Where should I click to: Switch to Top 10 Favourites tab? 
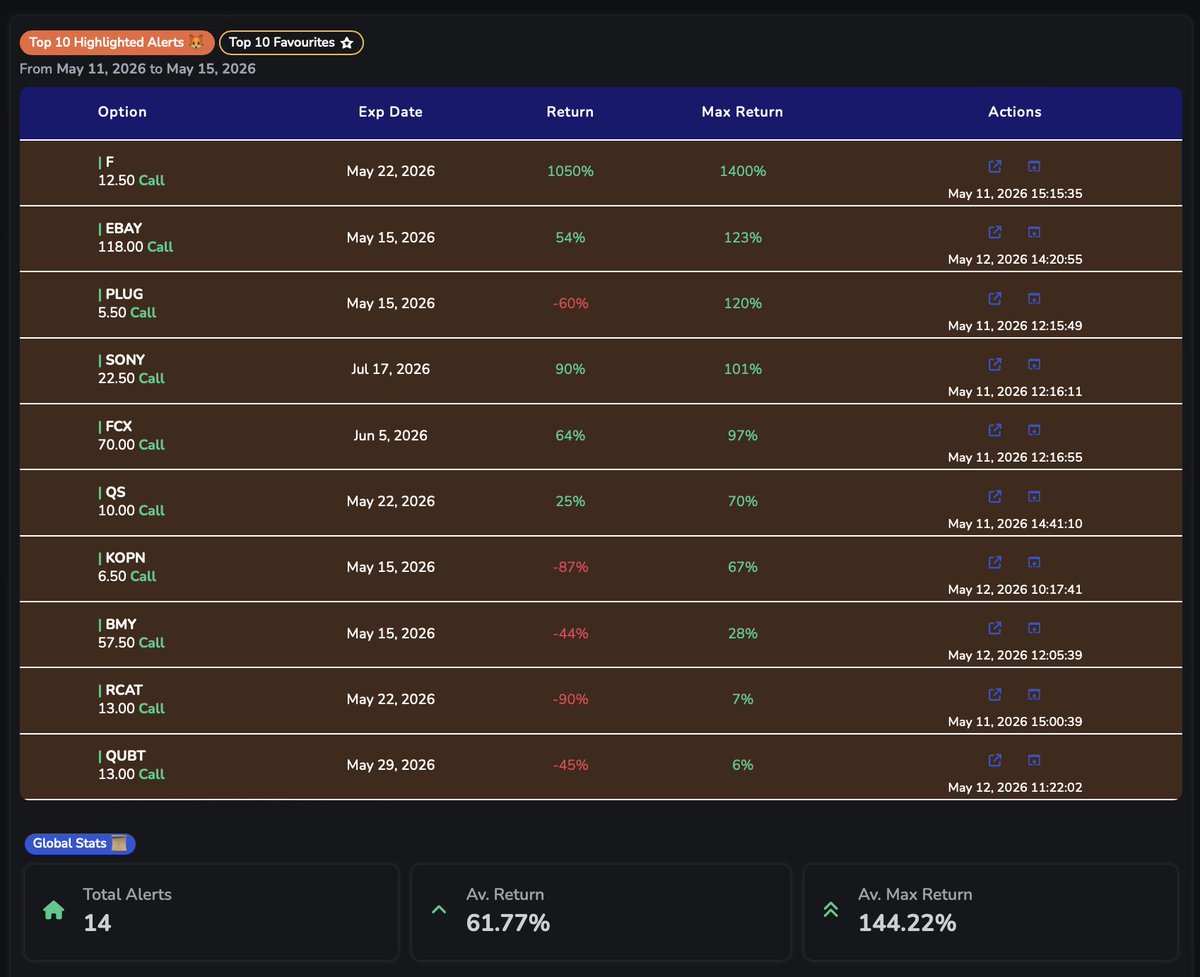pos(291,42)
